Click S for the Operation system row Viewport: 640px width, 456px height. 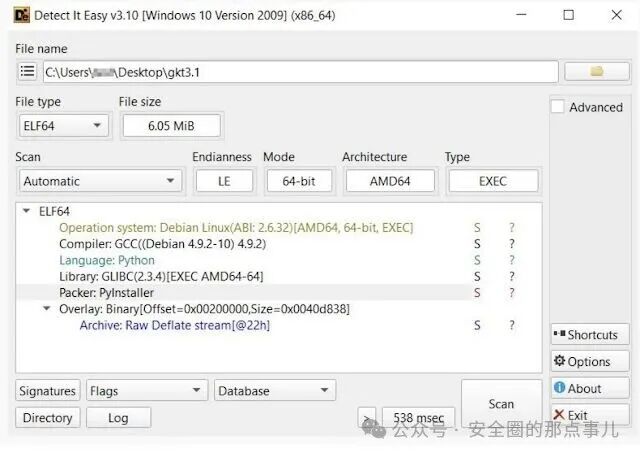pyautogui.click(x=477, y=227)
